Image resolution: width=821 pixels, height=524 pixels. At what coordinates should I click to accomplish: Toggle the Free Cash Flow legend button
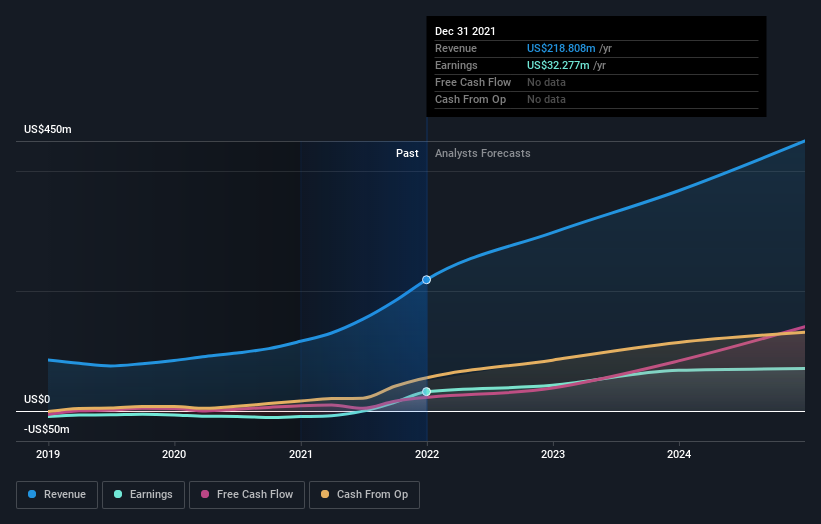tap(247, 495)
